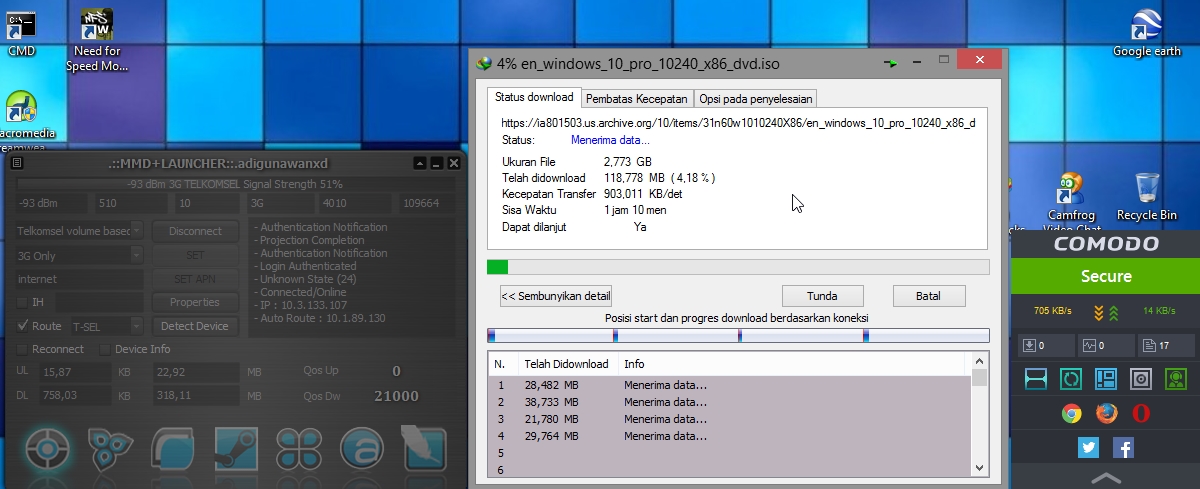Open COMODO activity monitor counter

(x=1105, y=346)
